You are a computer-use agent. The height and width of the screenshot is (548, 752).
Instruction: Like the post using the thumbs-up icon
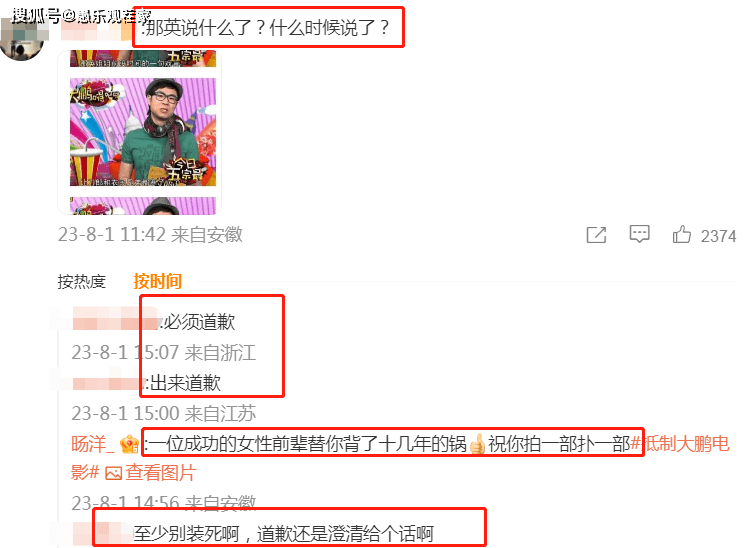(682, 234)
